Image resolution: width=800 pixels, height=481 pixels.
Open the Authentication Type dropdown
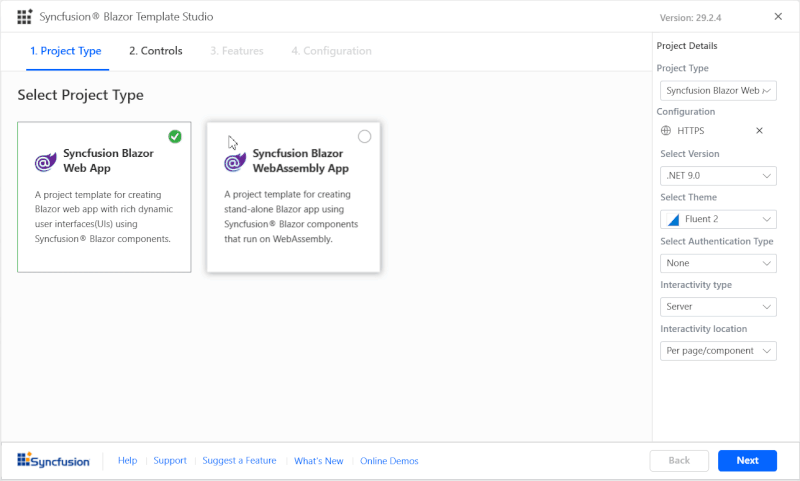coord(718,263)
